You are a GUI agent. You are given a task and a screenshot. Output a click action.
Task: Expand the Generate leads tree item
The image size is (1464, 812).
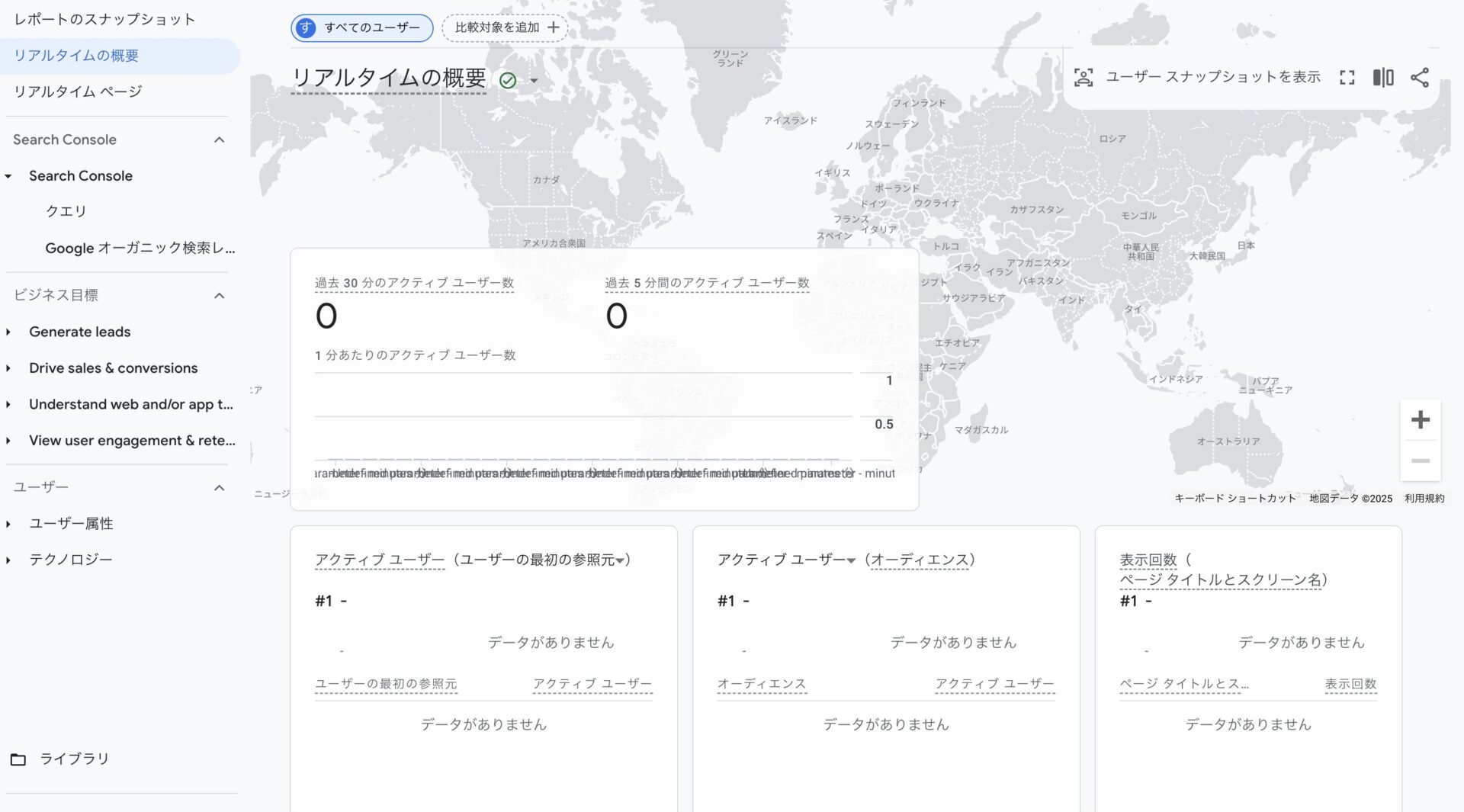8,332
